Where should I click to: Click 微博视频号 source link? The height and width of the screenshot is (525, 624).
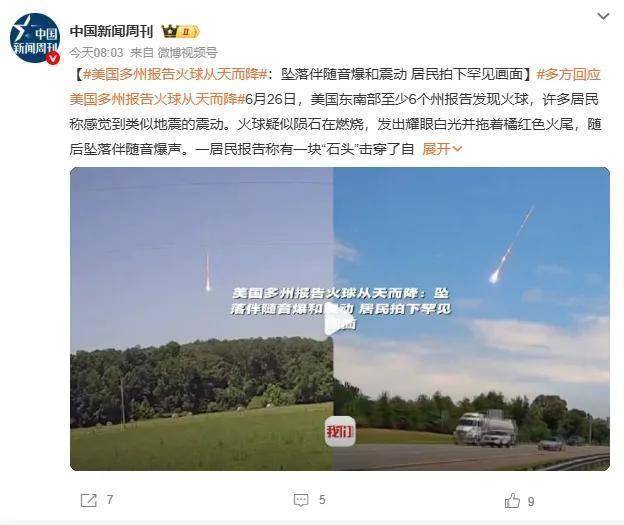pyautogui.click(x=187, y=53)
